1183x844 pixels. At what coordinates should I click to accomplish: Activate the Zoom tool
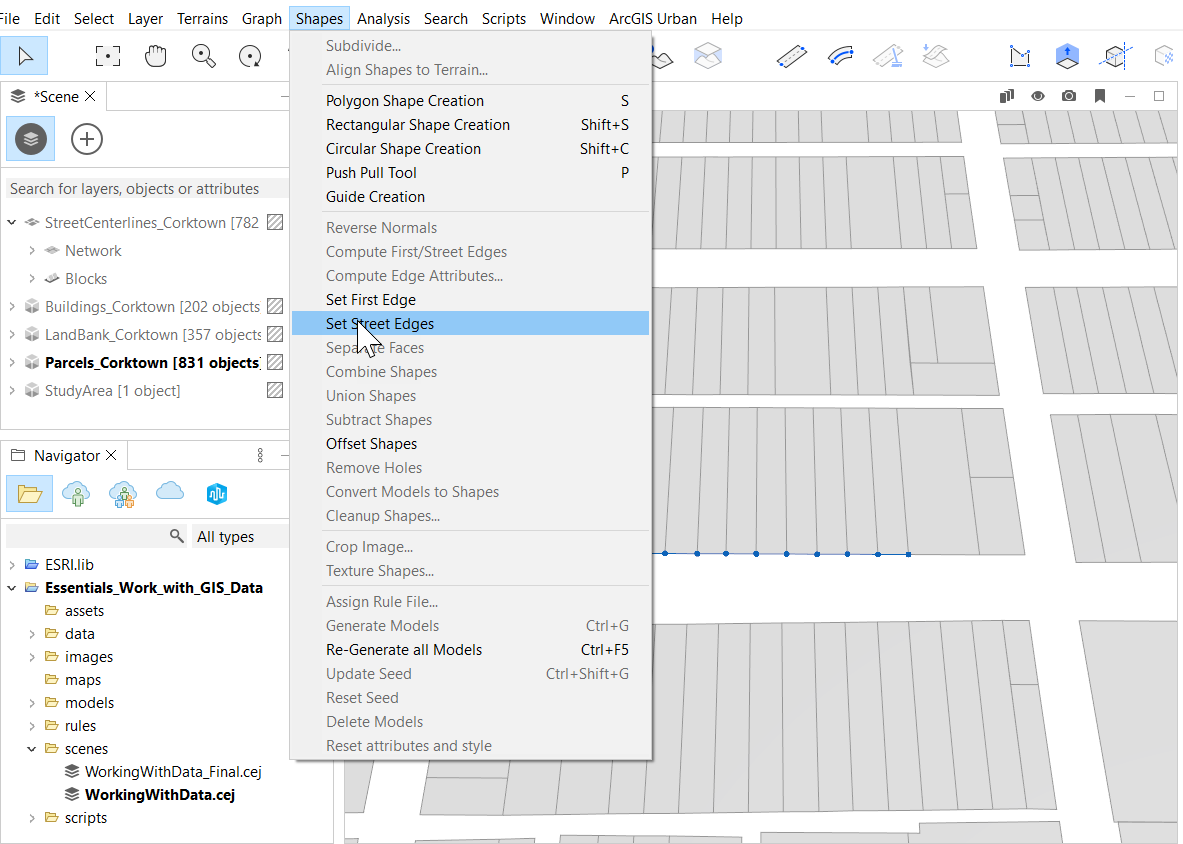[x=203, y=56]
